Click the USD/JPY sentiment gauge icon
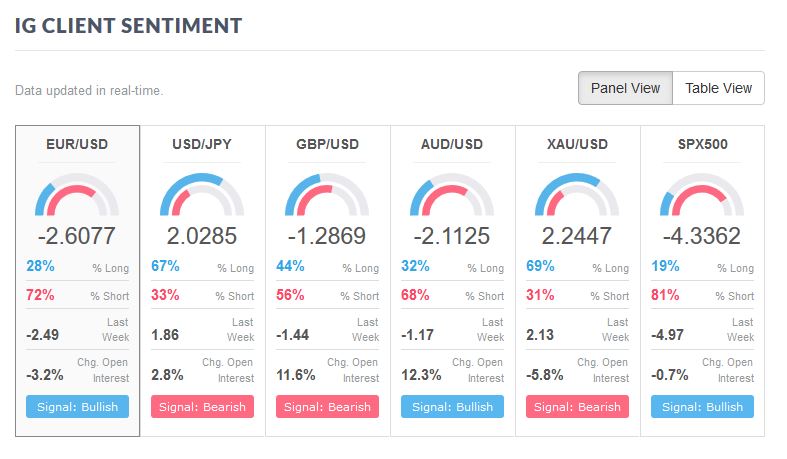The height and width of the screenshot is (459, 787). tap(202, 196)
